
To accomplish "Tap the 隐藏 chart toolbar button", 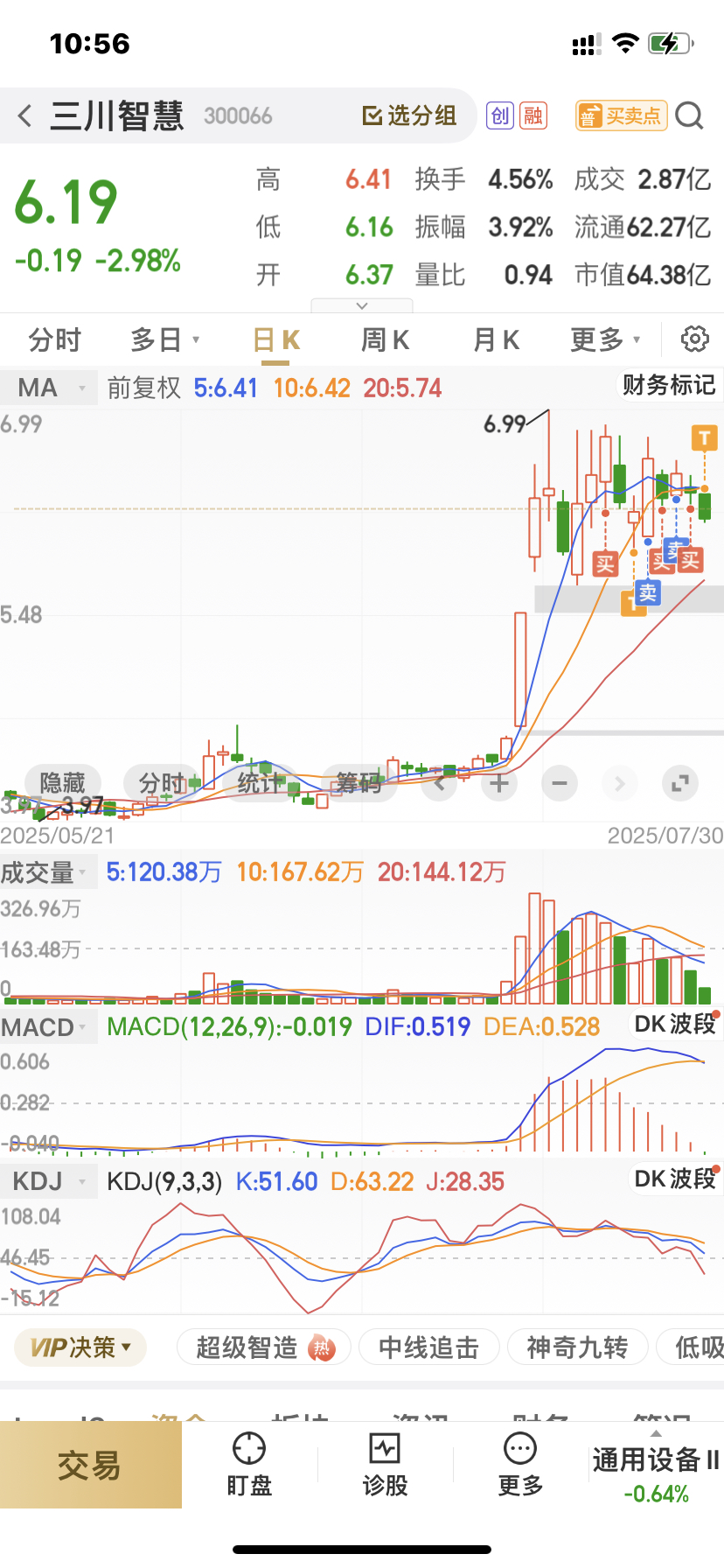I will (x=63, y=782).
